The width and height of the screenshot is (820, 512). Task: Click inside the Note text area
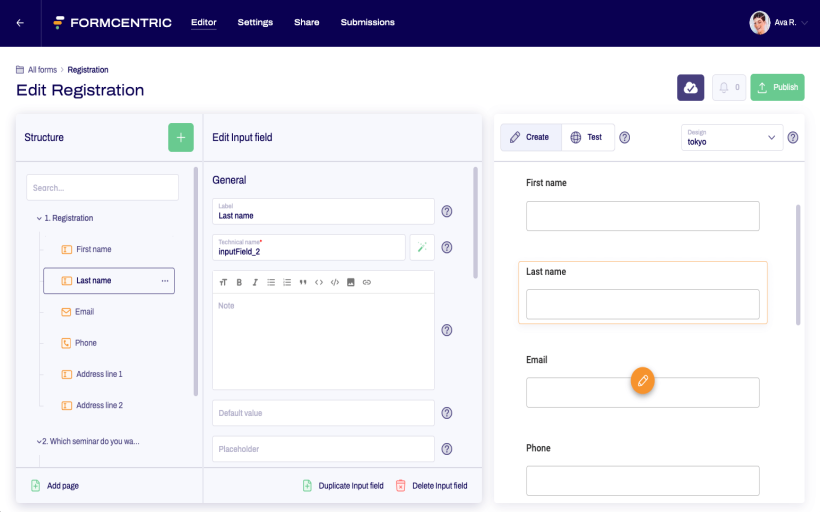point(323,341)
